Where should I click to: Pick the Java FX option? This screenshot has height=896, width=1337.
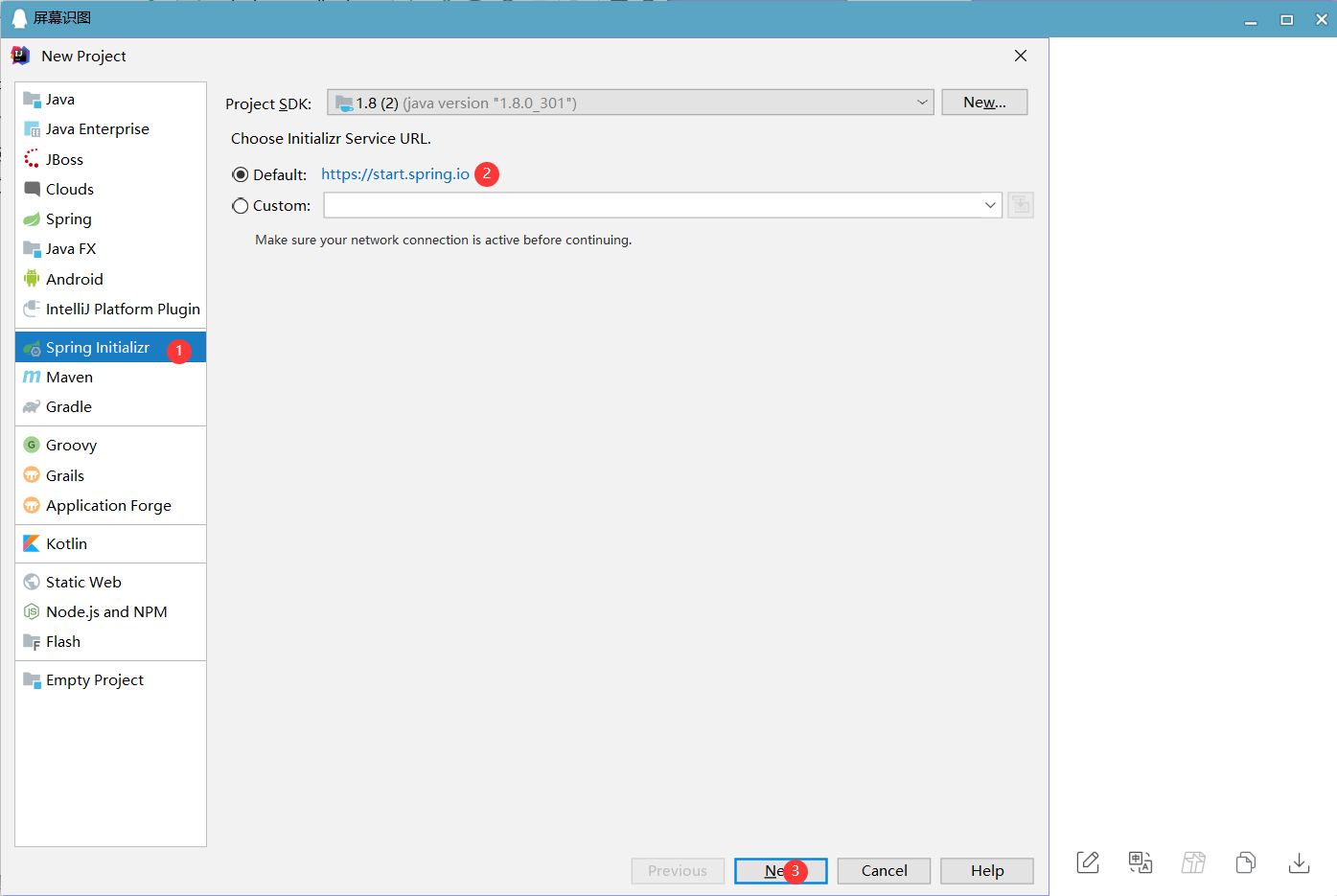click(x=110, y=248)
